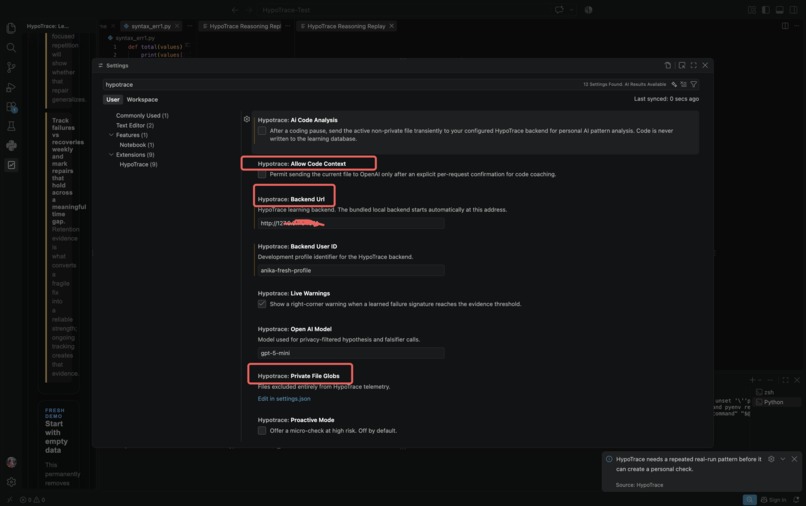This screenshot has height=506, width=806.
Task: Collapse Features group in settings tree
Action: 111,135
